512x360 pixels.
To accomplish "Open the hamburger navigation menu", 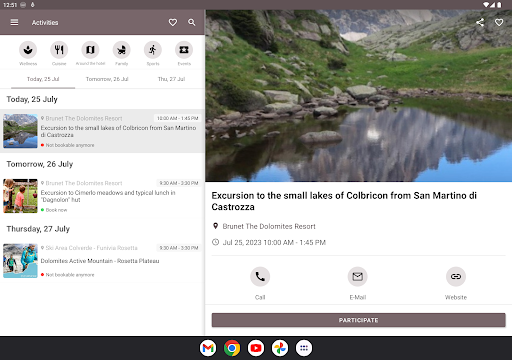I will (x=14, y=22).
